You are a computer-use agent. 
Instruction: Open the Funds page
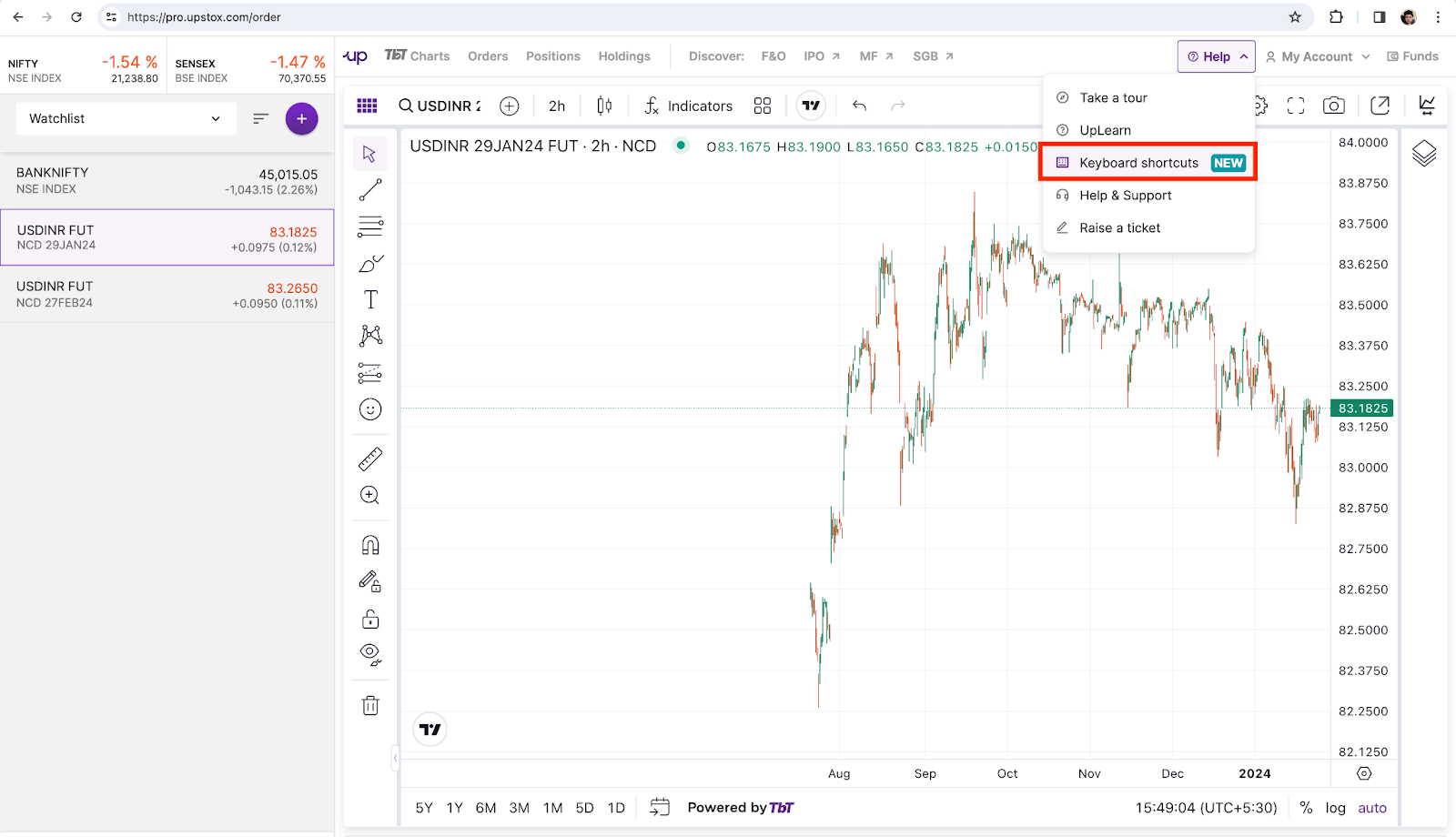[1412, 56]
